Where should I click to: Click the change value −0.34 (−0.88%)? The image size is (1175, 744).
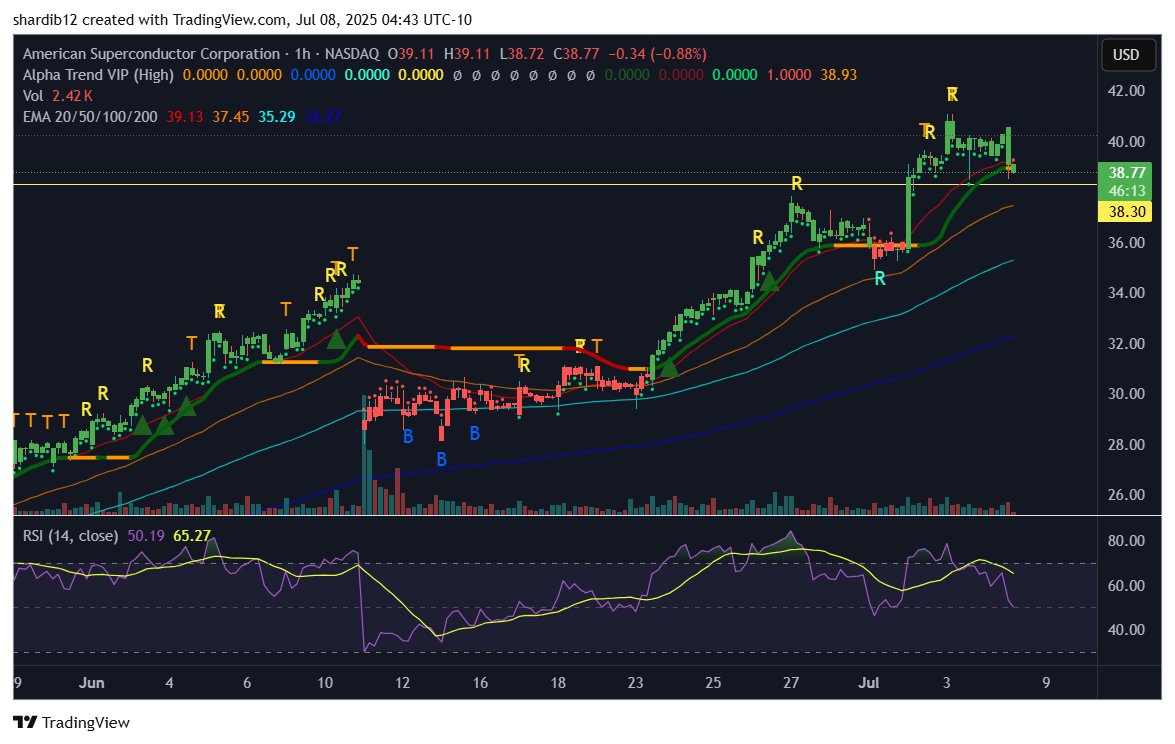click(657, 54)
